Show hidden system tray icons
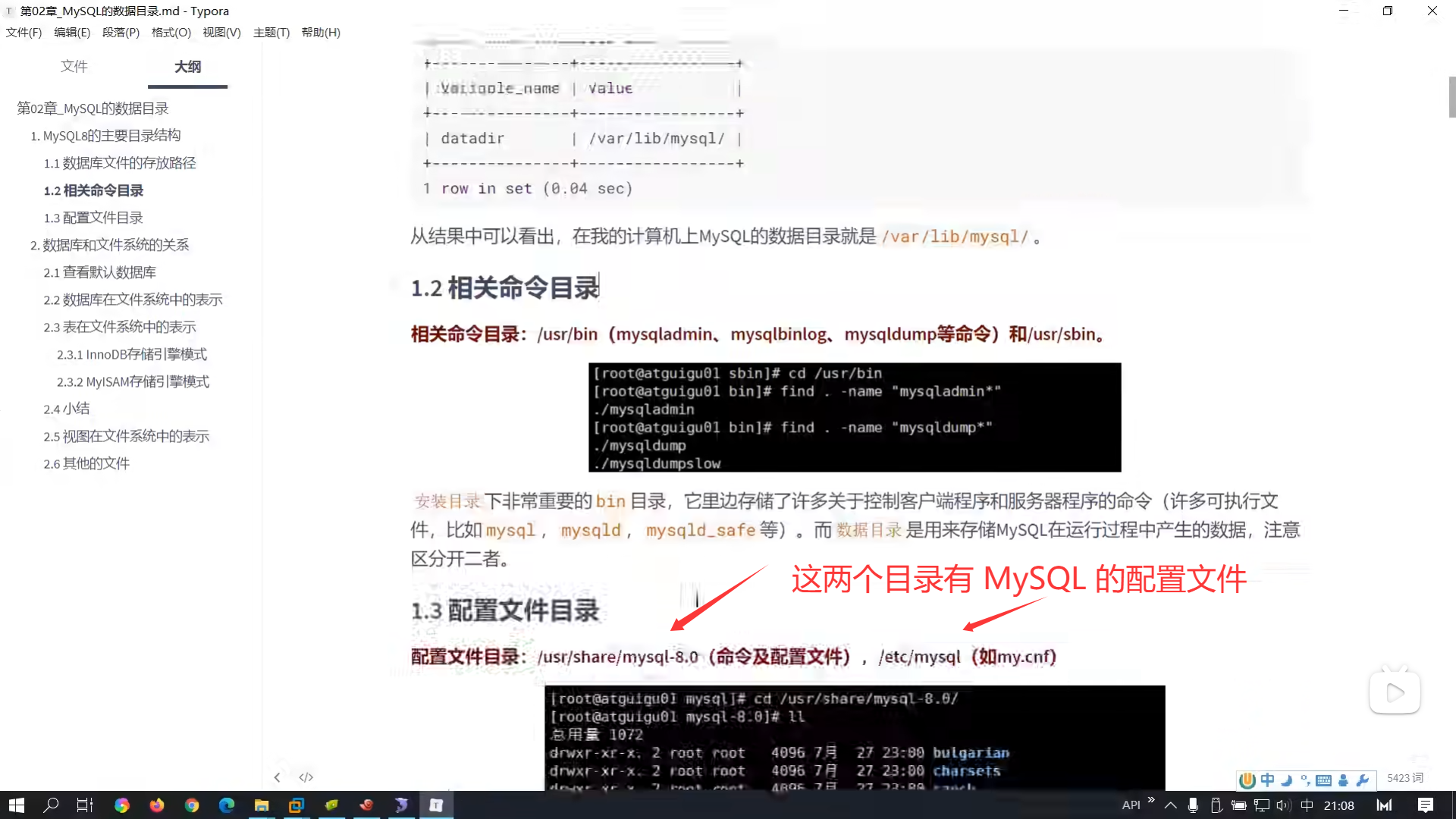 point(1171,805)
